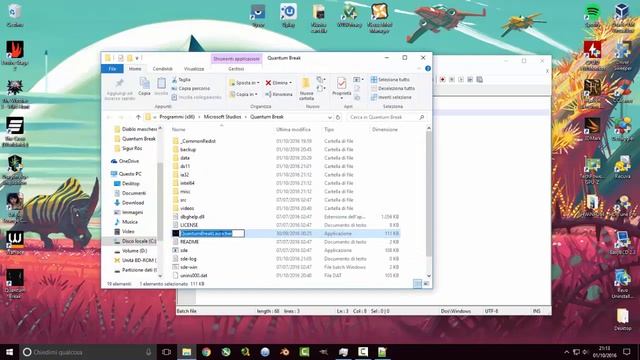Open the Cestino recycle bin icon

[x=15, y=16]
